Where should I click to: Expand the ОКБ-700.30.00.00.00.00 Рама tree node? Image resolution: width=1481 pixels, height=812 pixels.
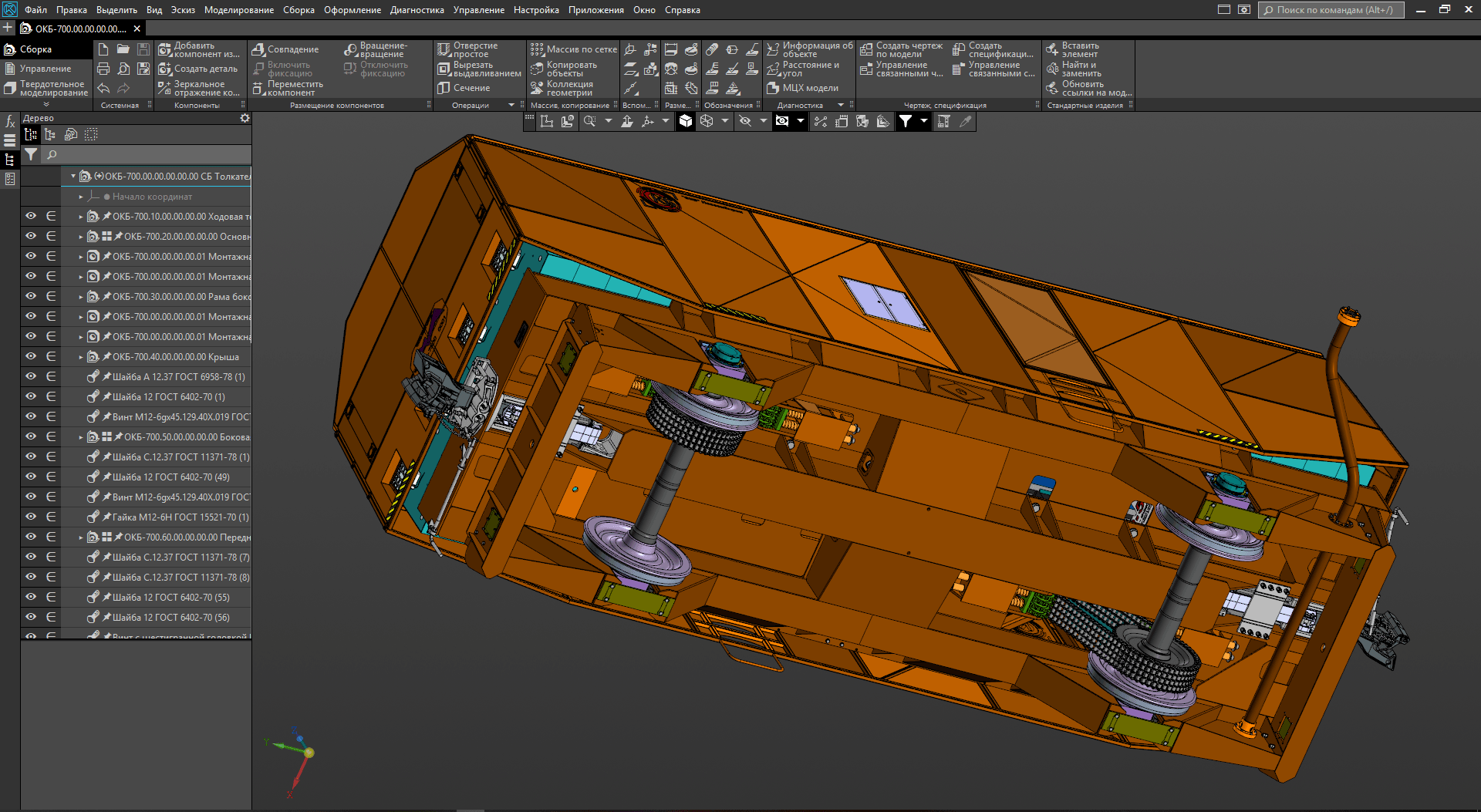(81, 297)
